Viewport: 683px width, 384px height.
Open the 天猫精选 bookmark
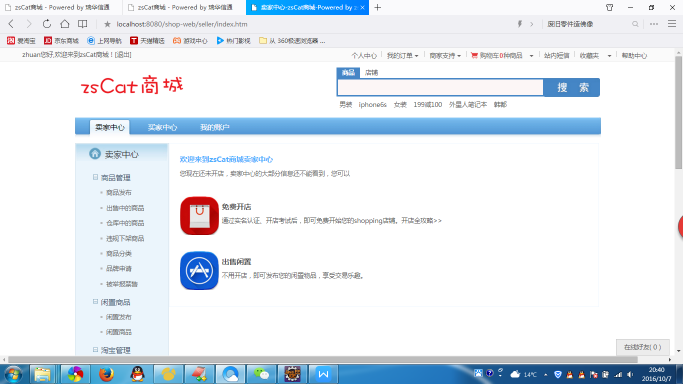pyautogui.click(x=147, y=40)
